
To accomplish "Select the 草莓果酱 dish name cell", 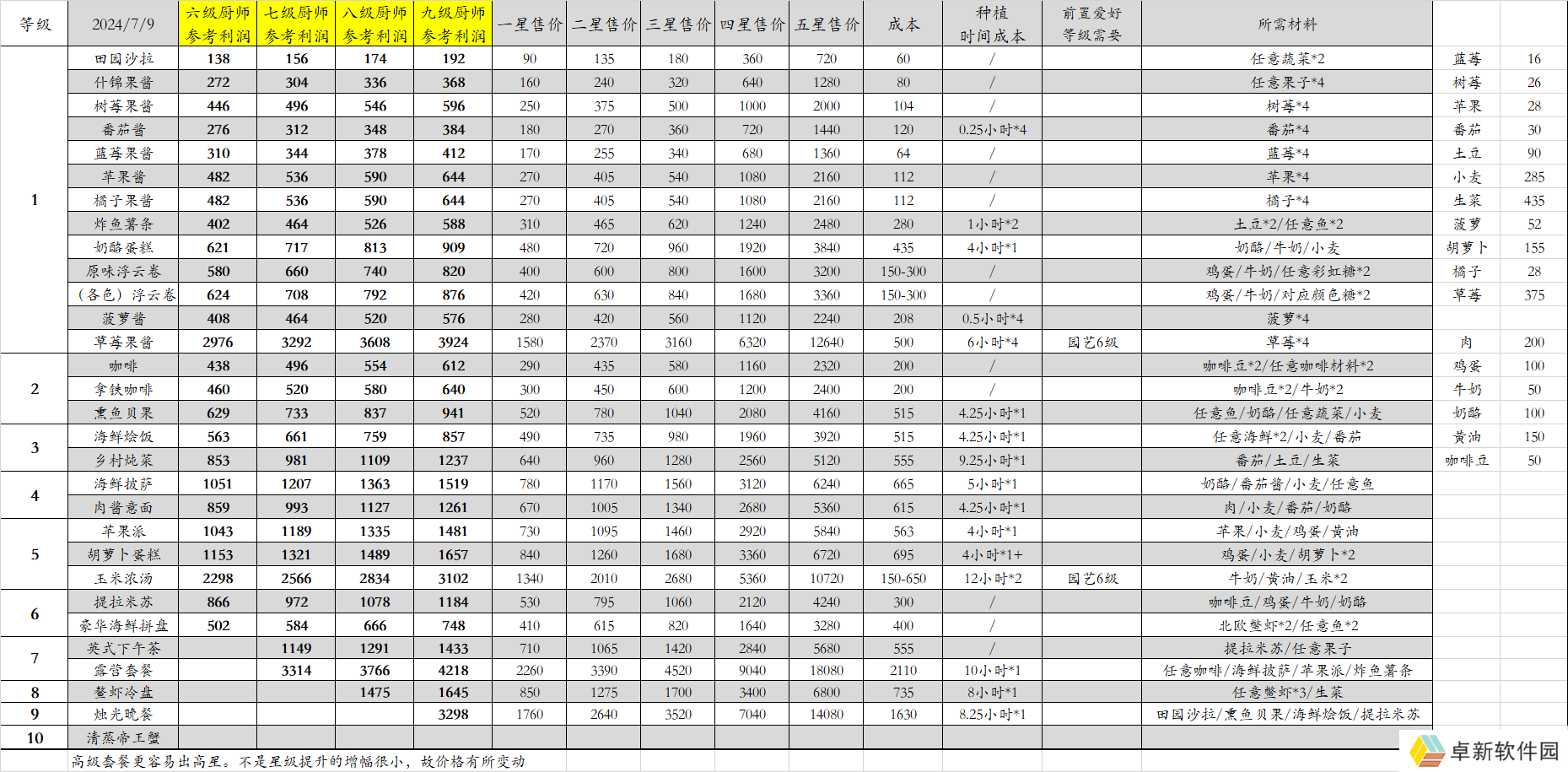I will [x=123, y=342].
